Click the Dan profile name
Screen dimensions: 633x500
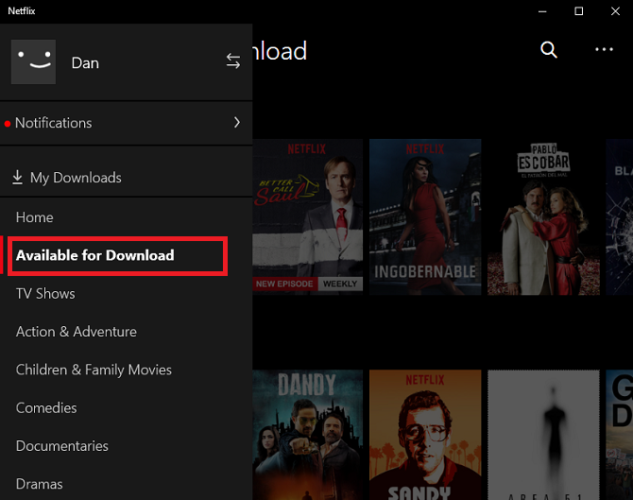[85, 63]
